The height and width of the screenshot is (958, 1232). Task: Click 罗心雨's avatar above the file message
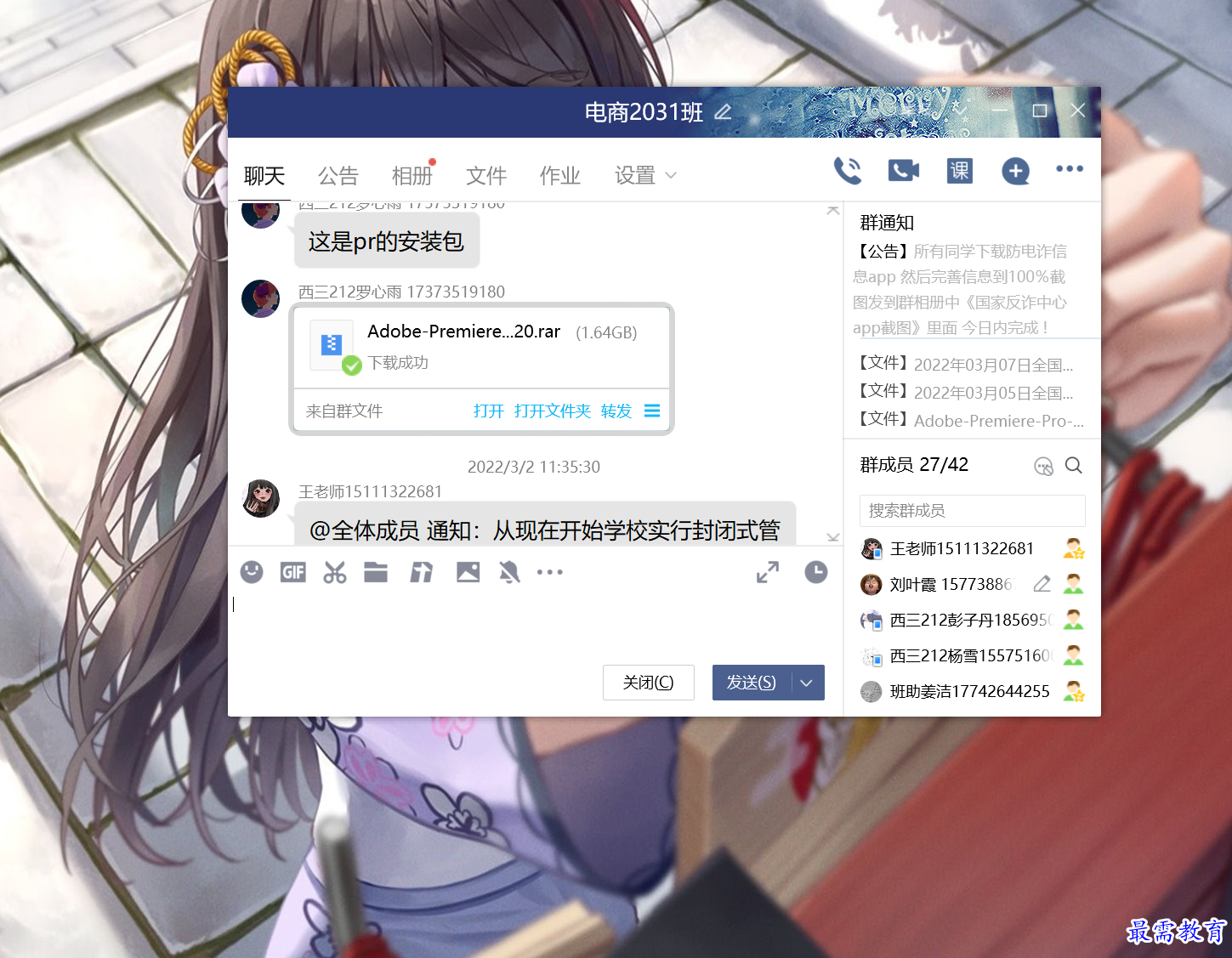coord(261,298)
